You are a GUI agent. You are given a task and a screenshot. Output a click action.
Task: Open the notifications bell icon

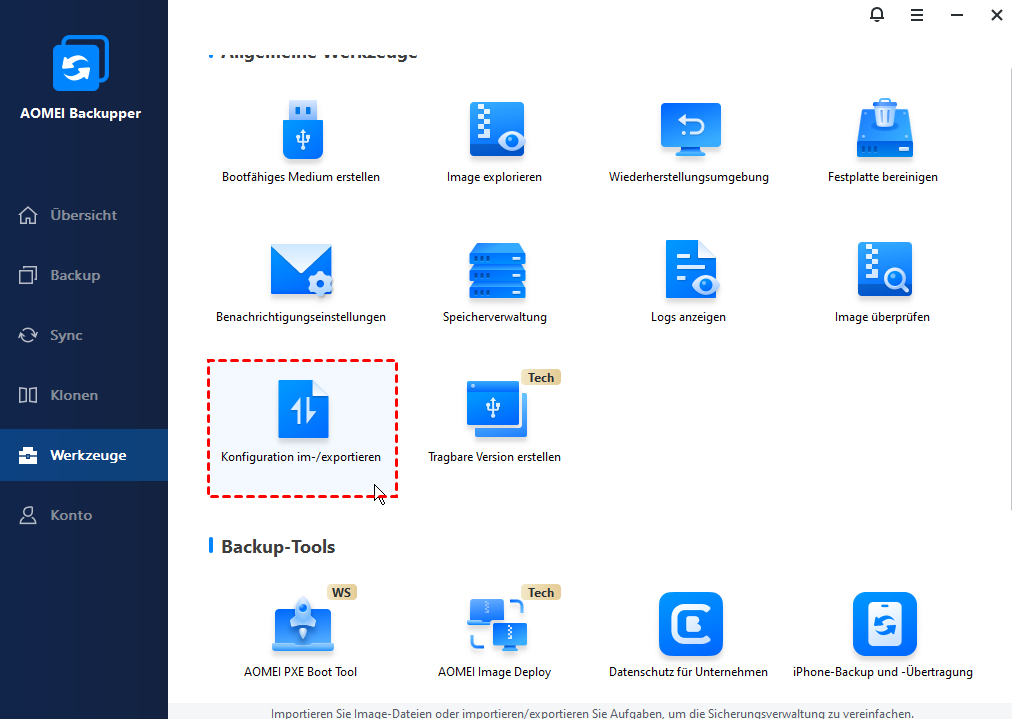point(876,14)
